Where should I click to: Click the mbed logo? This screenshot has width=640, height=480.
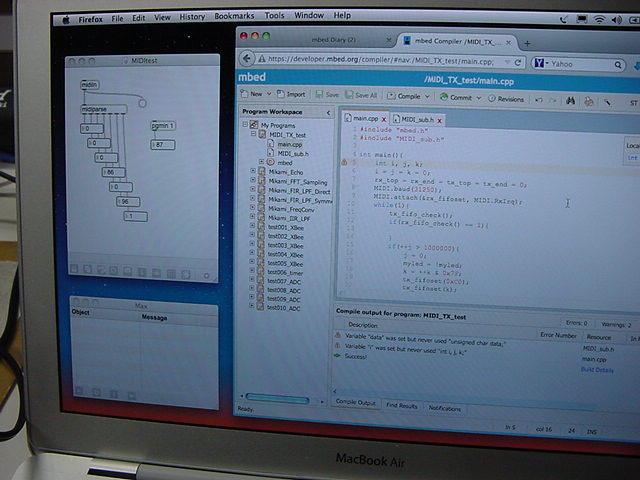[252, 77]
